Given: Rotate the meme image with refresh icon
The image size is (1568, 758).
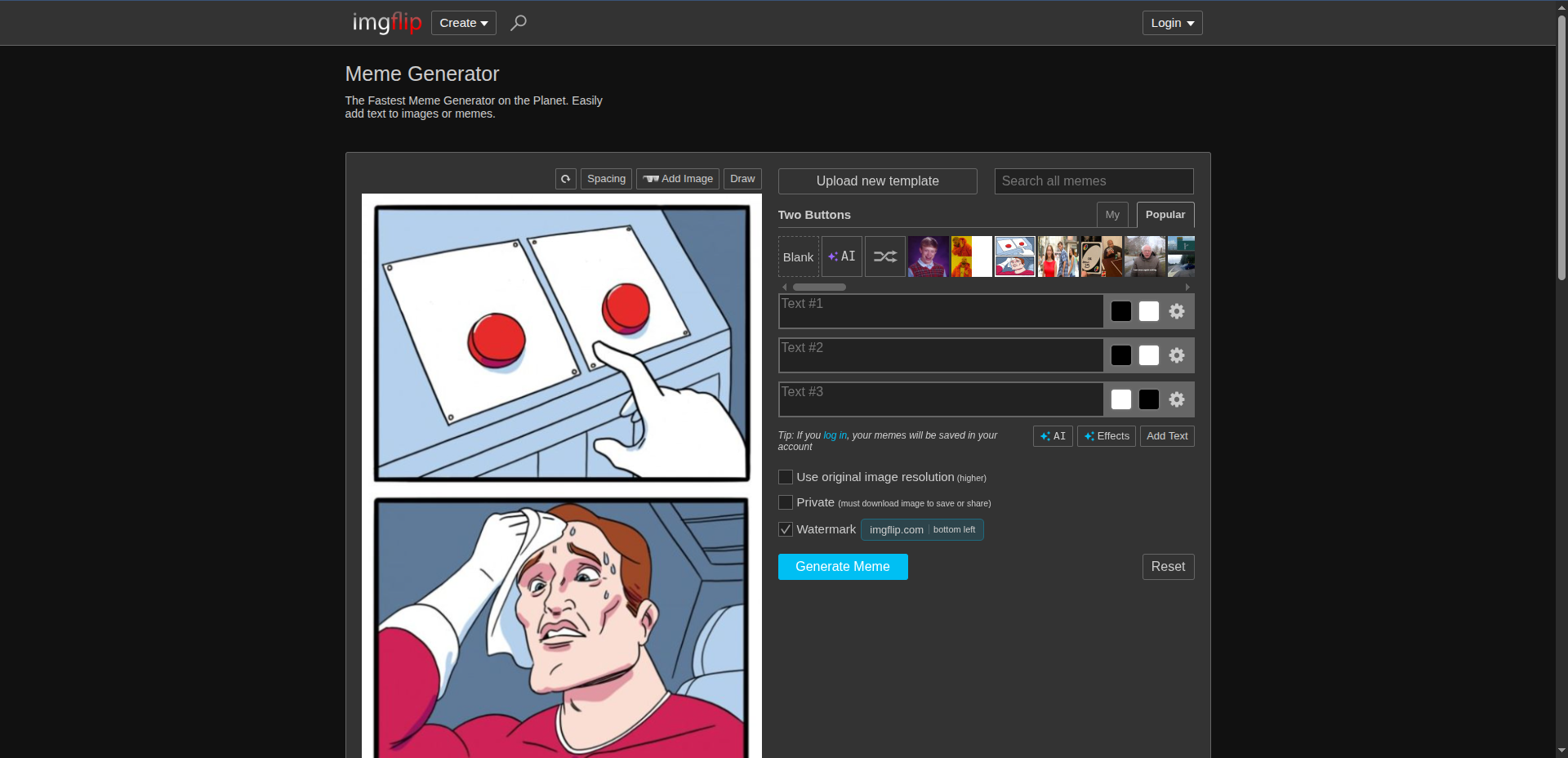Looking at the screenshot, I should [566, 179].
